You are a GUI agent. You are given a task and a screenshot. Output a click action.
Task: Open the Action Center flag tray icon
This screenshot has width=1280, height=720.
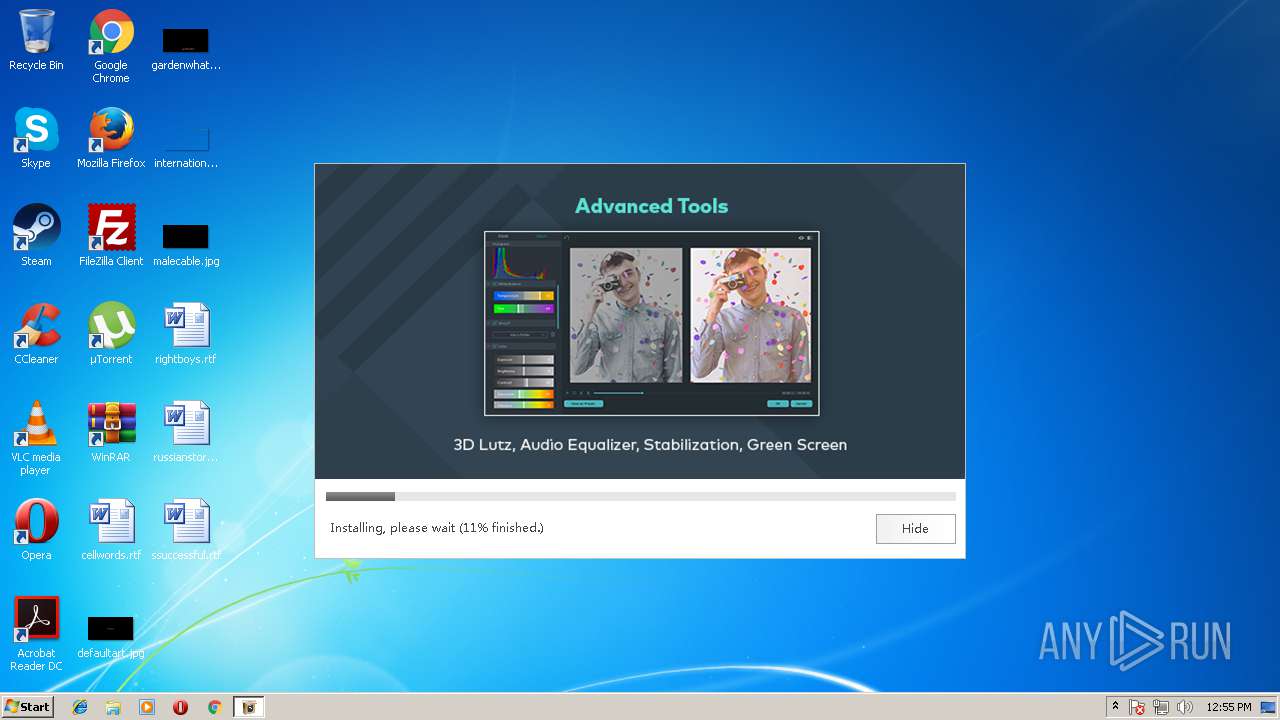1138,707
